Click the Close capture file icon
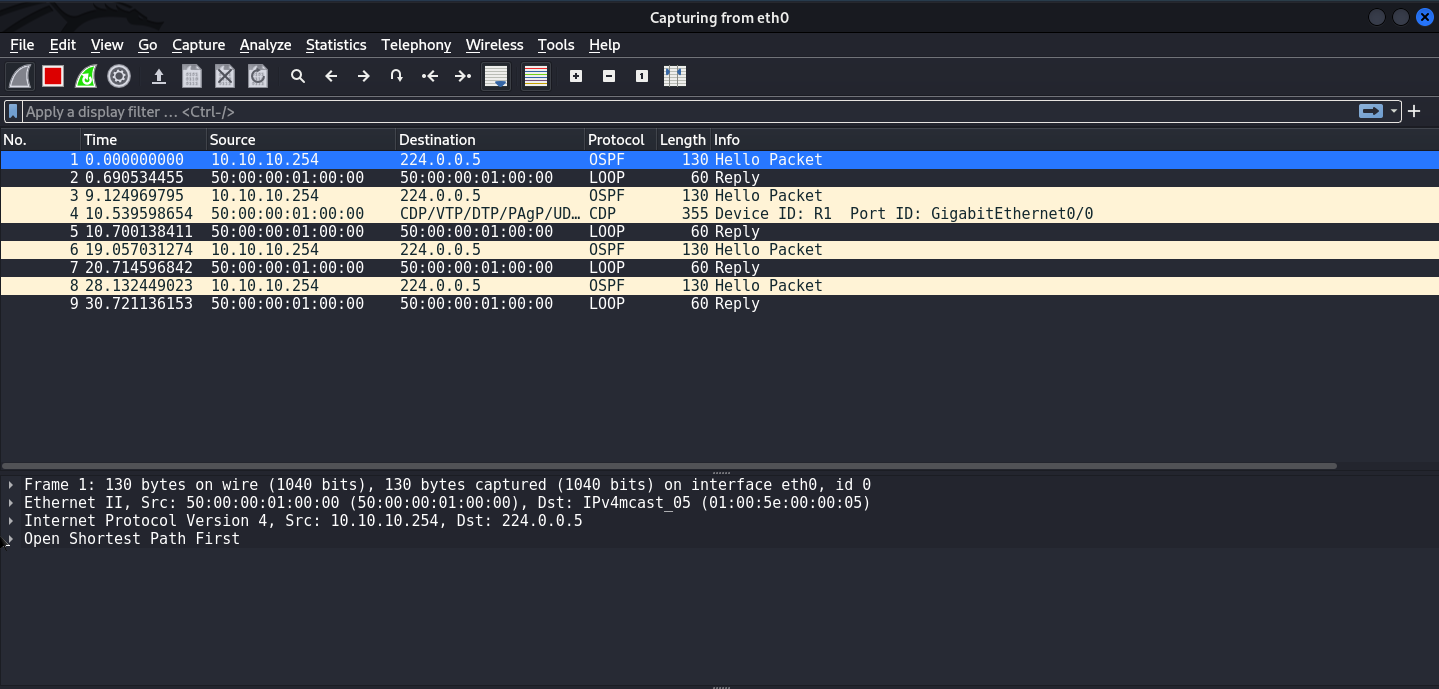This screenshot has width=1439, height=689. point(225,76)
